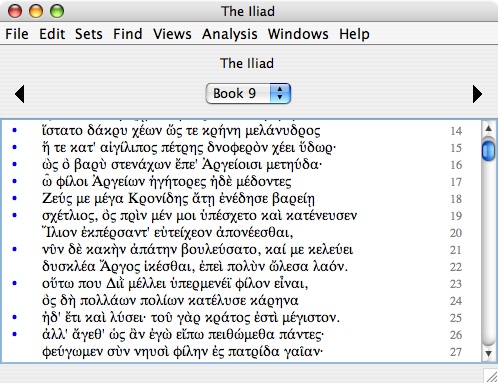The width and height of the screenshot is (498, 383).
Task: Select line beginning 'ἠδ' ἔτι καὶ λύσει'
Action: [191, 317]
